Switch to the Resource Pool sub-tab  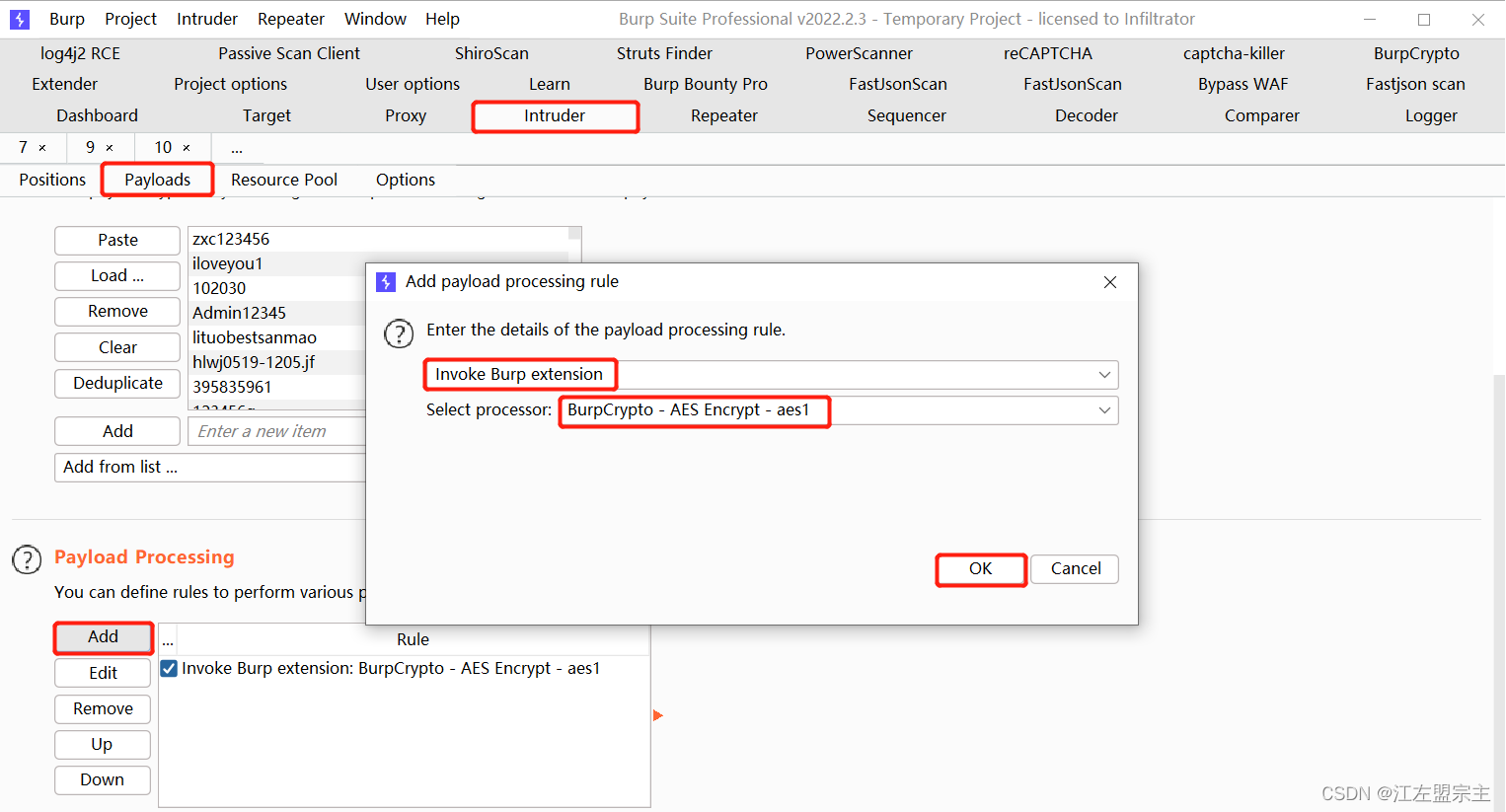coord(284,180)
